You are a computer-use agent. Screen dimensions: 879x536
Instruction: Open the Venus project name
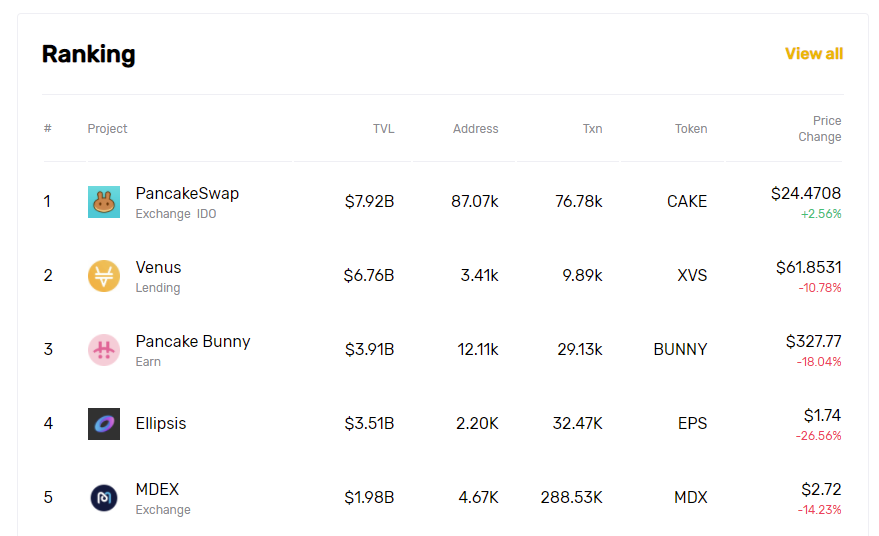pos(158,267)
